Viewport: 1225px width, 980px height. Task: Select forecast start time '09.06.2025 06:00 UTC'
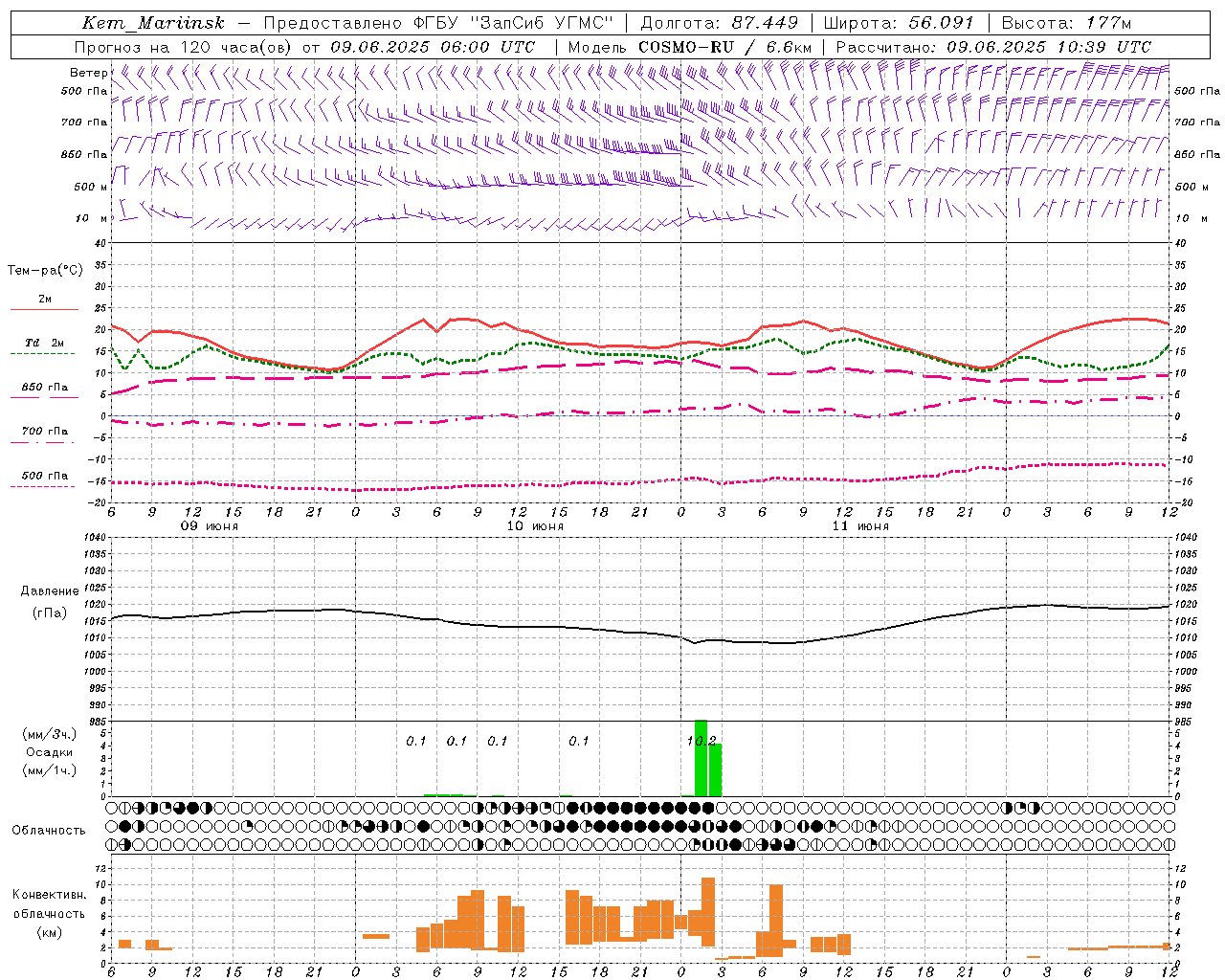click(x=433, y=47)
